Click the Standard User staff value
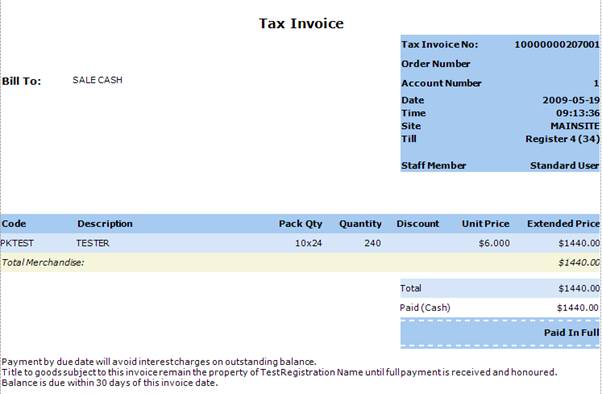The width and height of the screenshot is (602, 394). click(564, 166)
